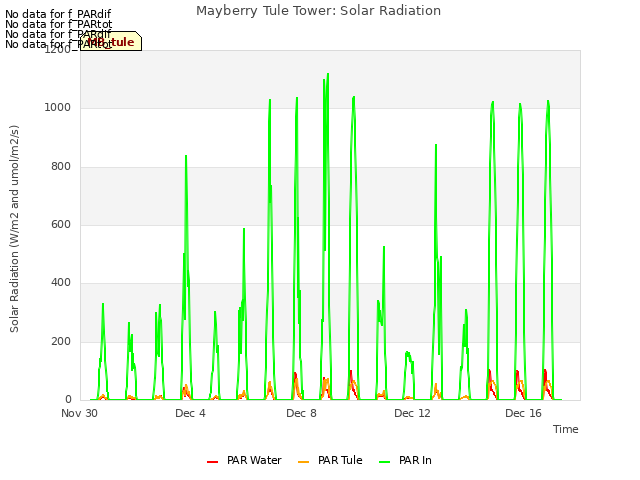This screenshot has height=480, width=640.
Task: Click the Dec 16 x-axis tick label
Action: 523,413
